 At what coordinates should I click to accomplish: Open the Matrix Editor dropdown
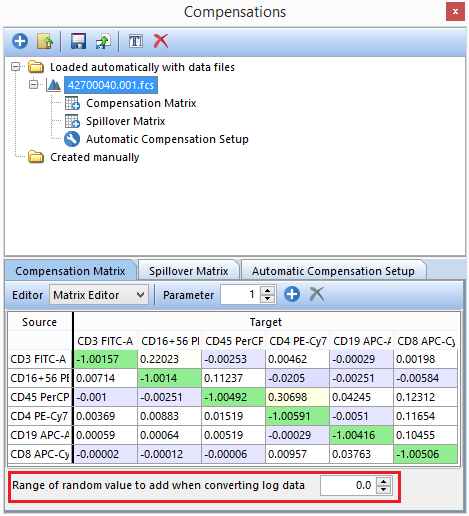click(99, 295)
